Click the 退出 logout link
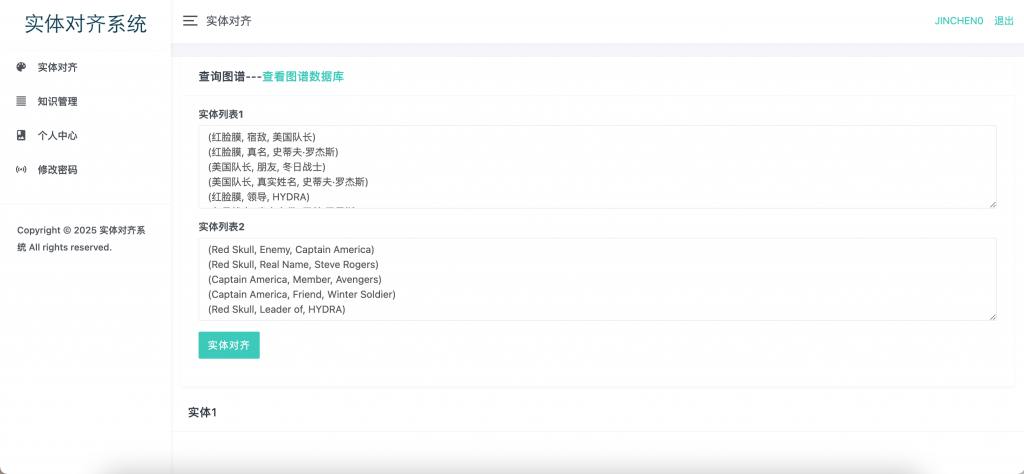The height and width of the screenshot is (474, 1024). click(x=1004, y=21)
